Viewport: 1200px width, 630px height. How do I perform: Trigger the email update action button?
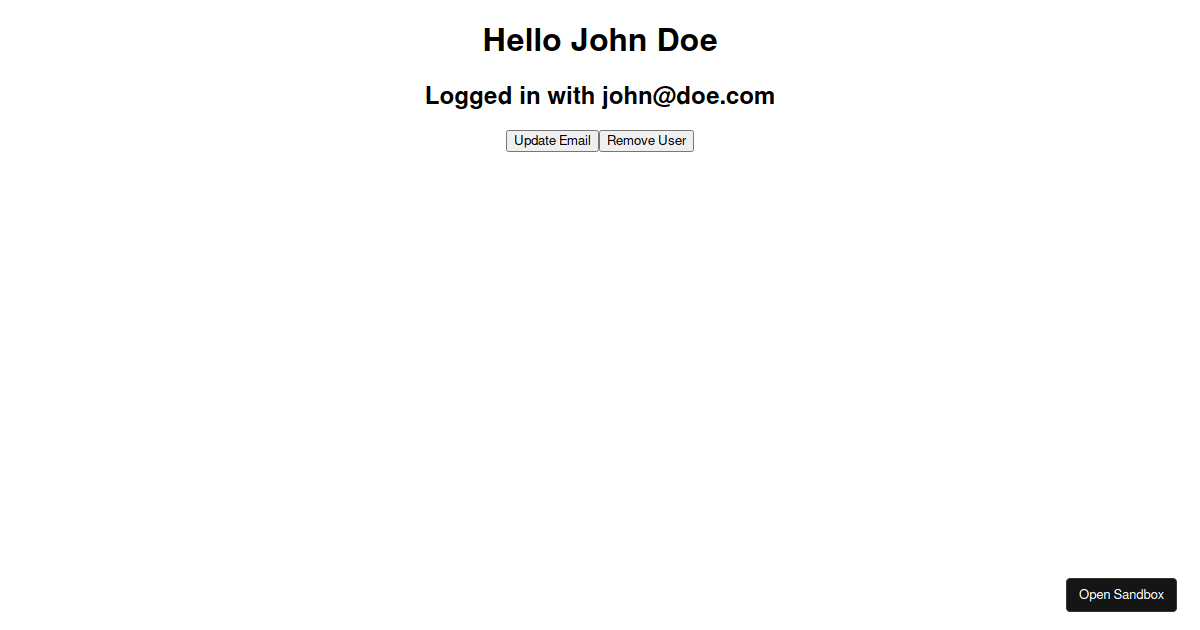click(552, 141)
